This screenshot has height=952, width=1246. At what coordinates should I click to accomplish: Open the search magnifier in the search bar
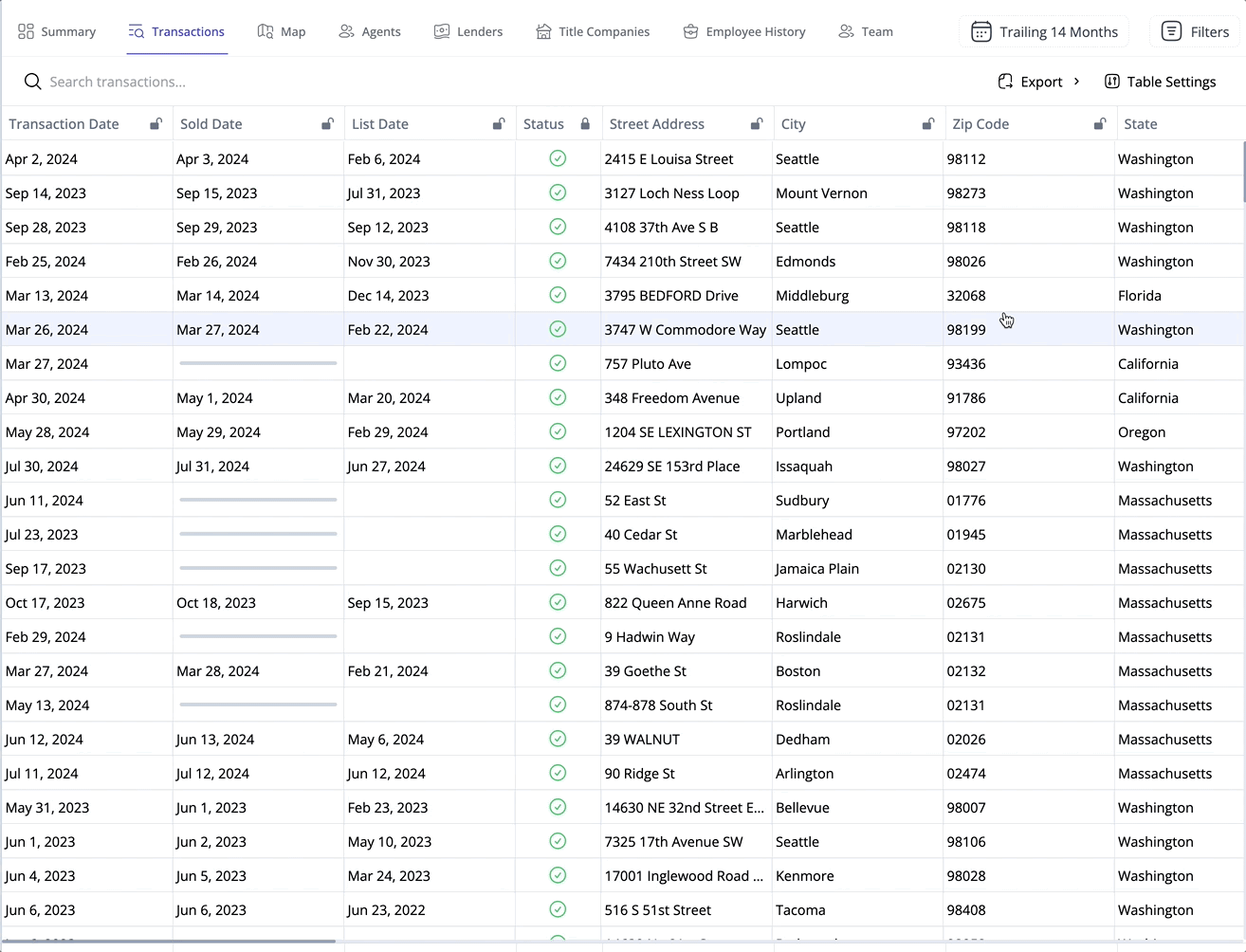click(32, 82)
